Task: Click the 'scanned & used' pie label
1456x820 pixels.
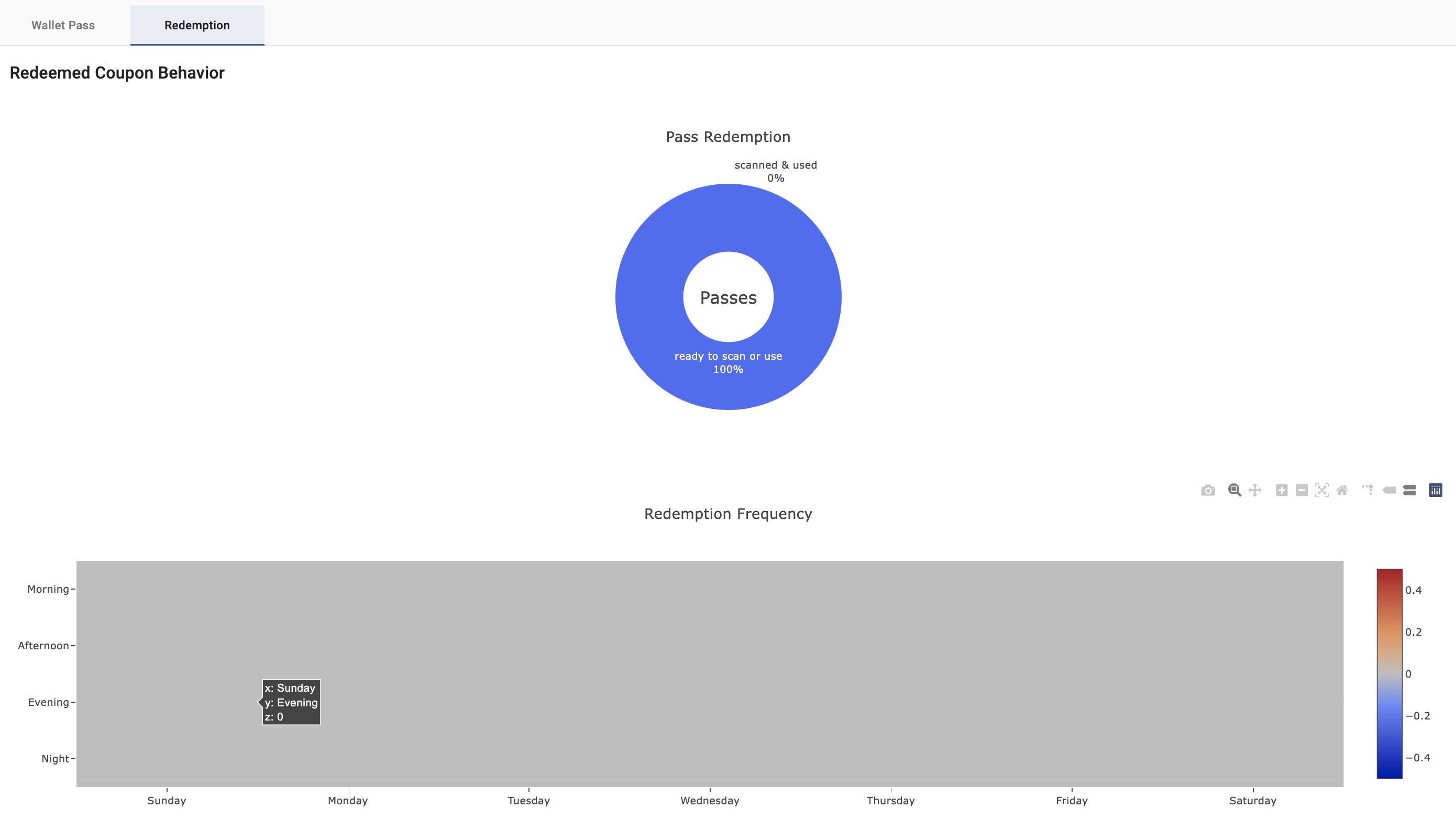Action: (776, 165)
